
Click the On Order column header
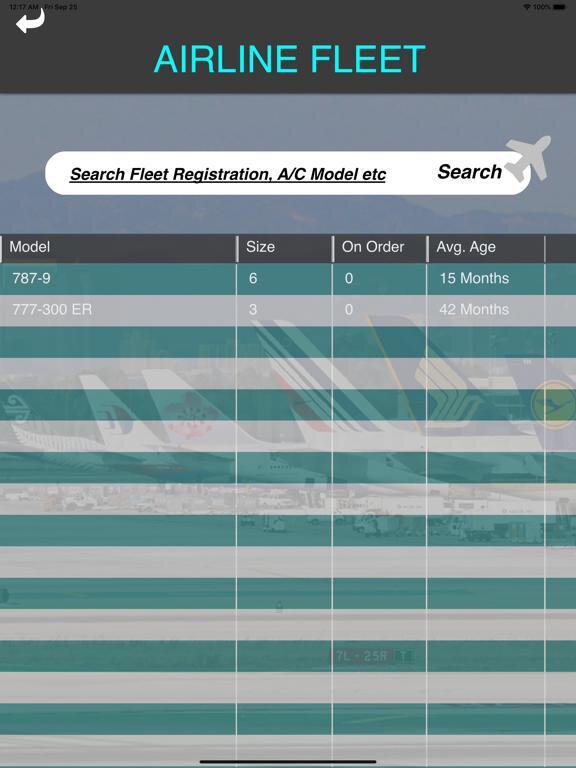pos(380,247)
